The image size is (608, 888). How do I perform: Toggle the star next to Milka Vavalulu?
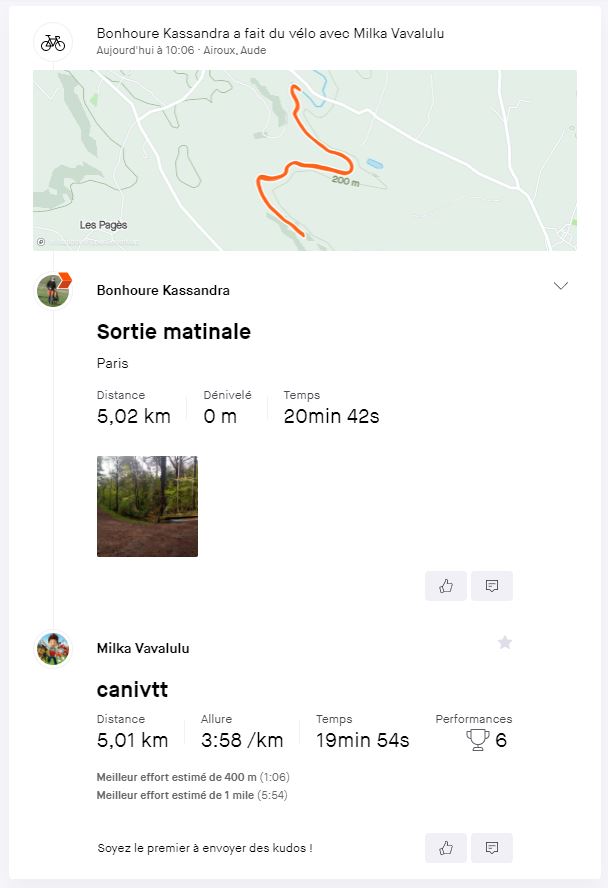[505, 642]
